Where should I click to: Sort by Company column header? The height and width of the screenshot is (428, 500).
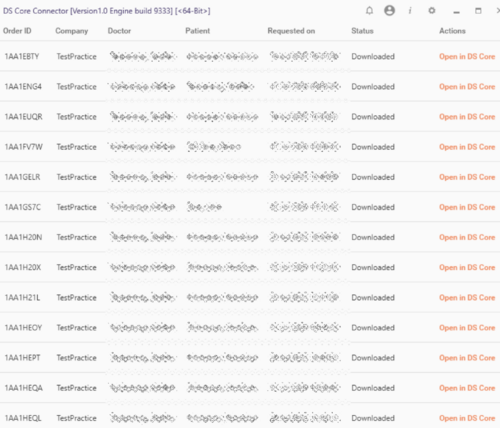72,31
